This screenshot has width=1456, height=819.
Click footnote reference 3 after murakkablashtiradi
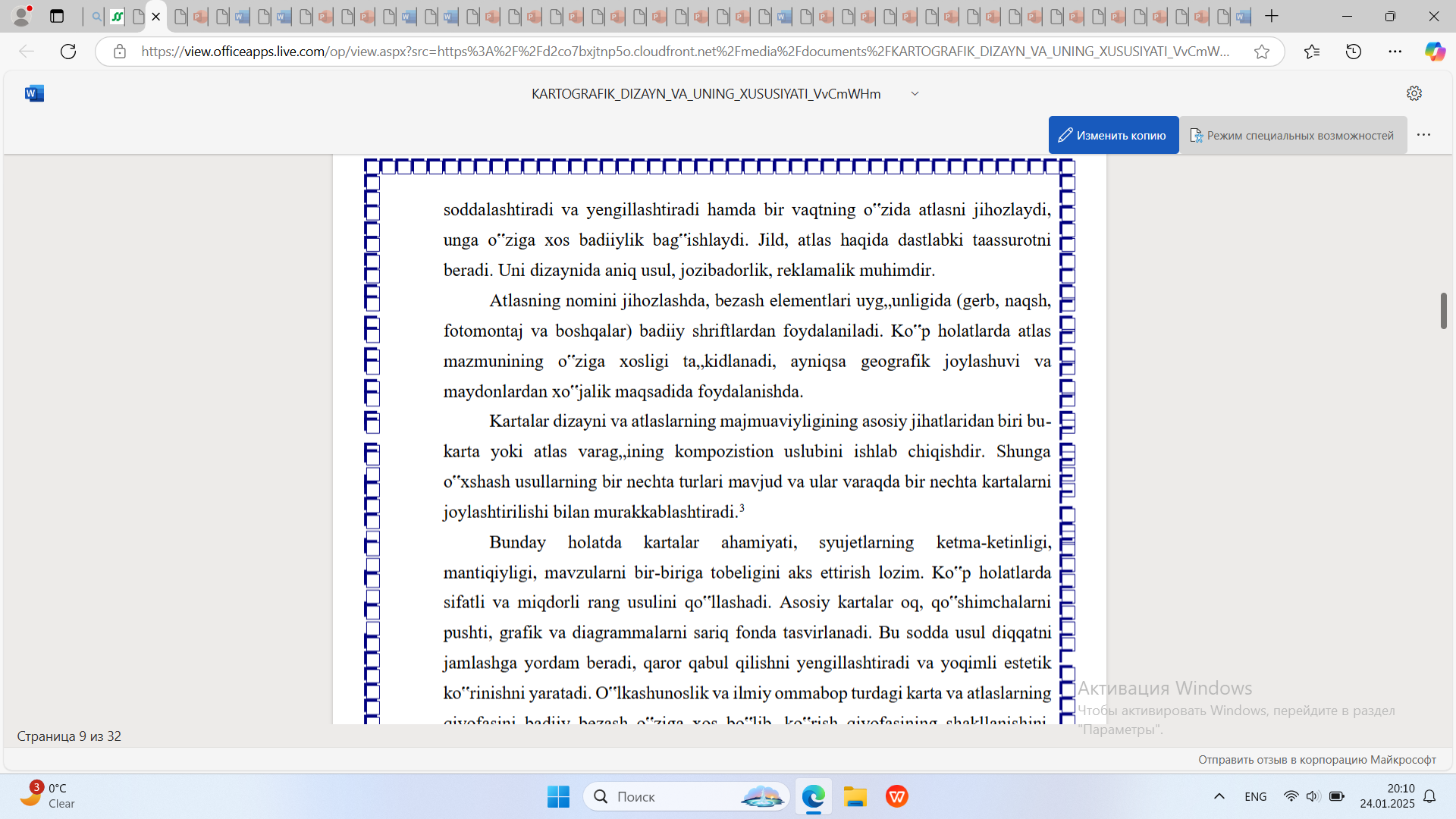click(742, 508)
